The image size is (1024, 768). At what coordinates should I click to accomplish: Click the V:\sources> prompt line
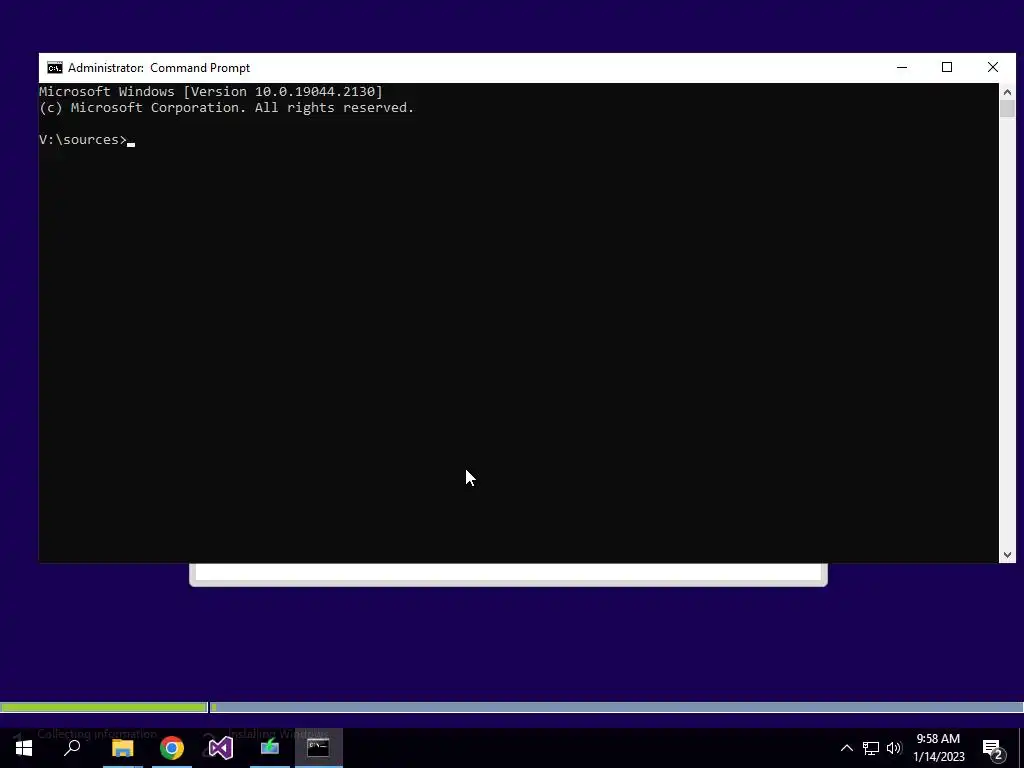click(84, 140)
